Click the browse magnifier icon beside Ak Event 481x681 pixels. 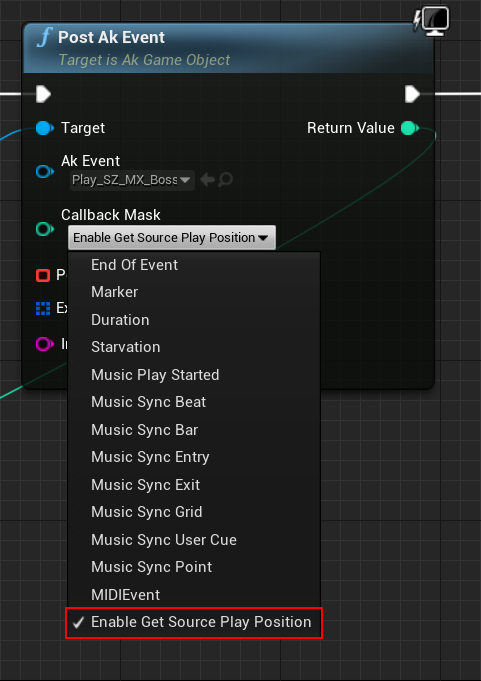pyautogui.click(x=225, y=179)
